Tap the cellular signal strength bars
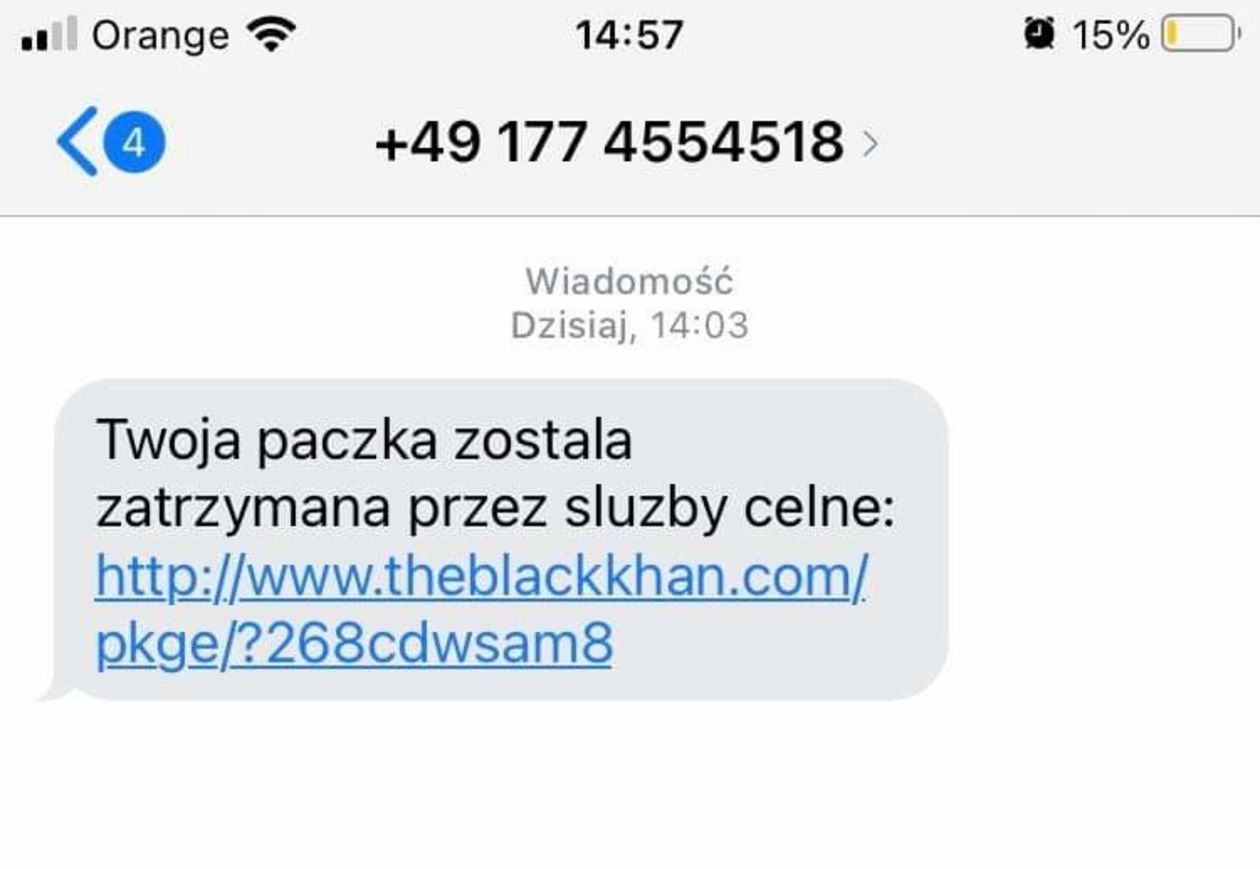 [49, 36]
